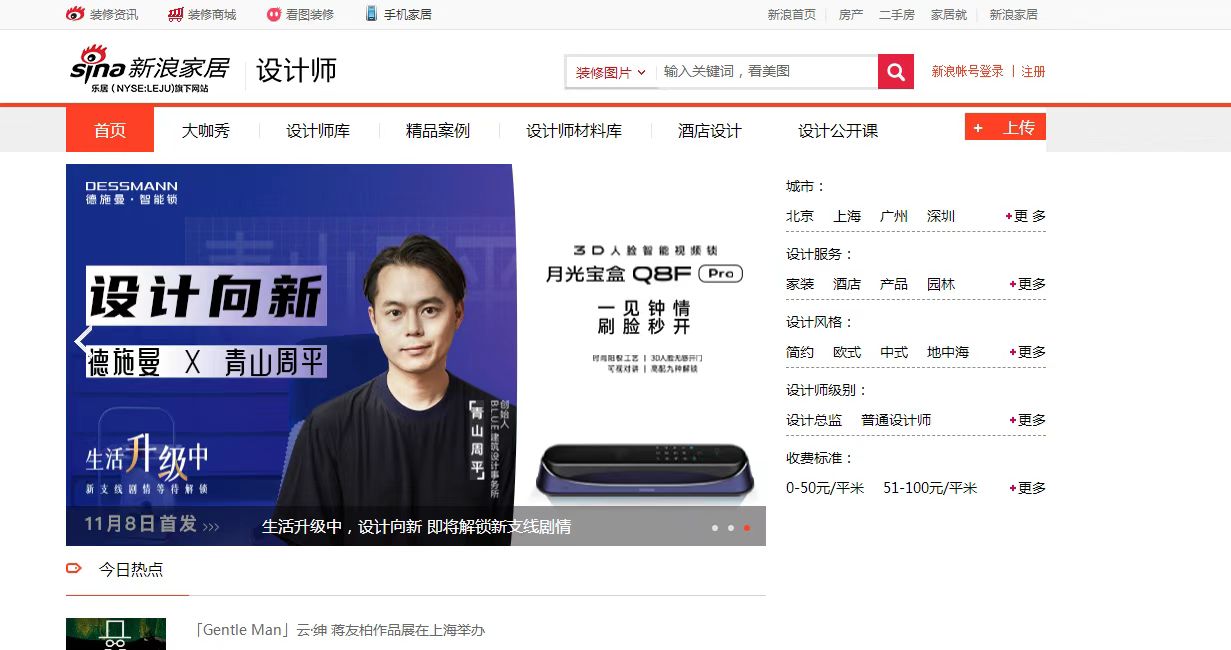Viewport: 1231px width, 650px height.
Task: Expand more options under 设计风格
Action: click(1027, 352)
